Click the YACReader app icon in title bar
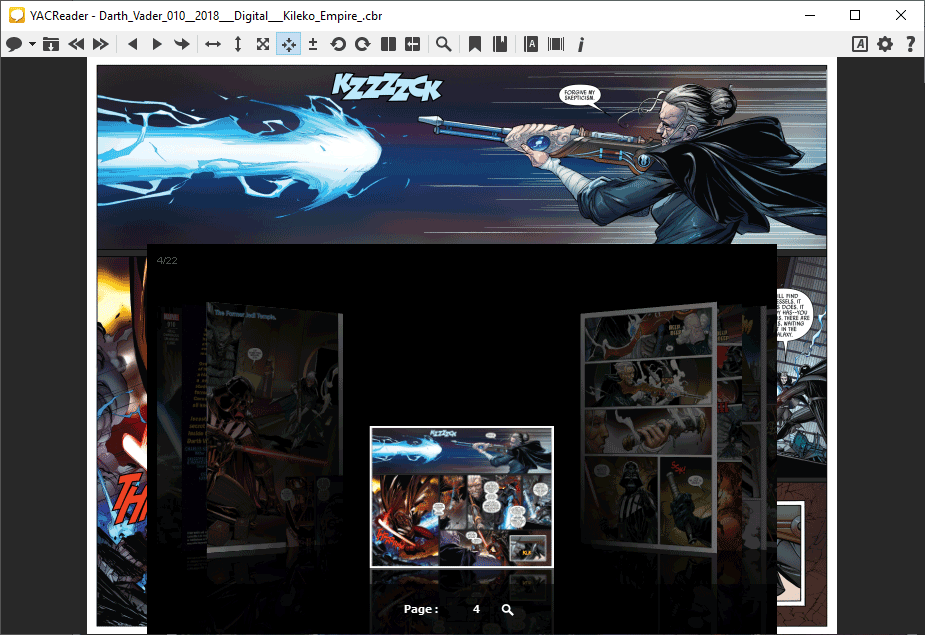This screenshot has height=635, width=925. (x=17, y=15)
